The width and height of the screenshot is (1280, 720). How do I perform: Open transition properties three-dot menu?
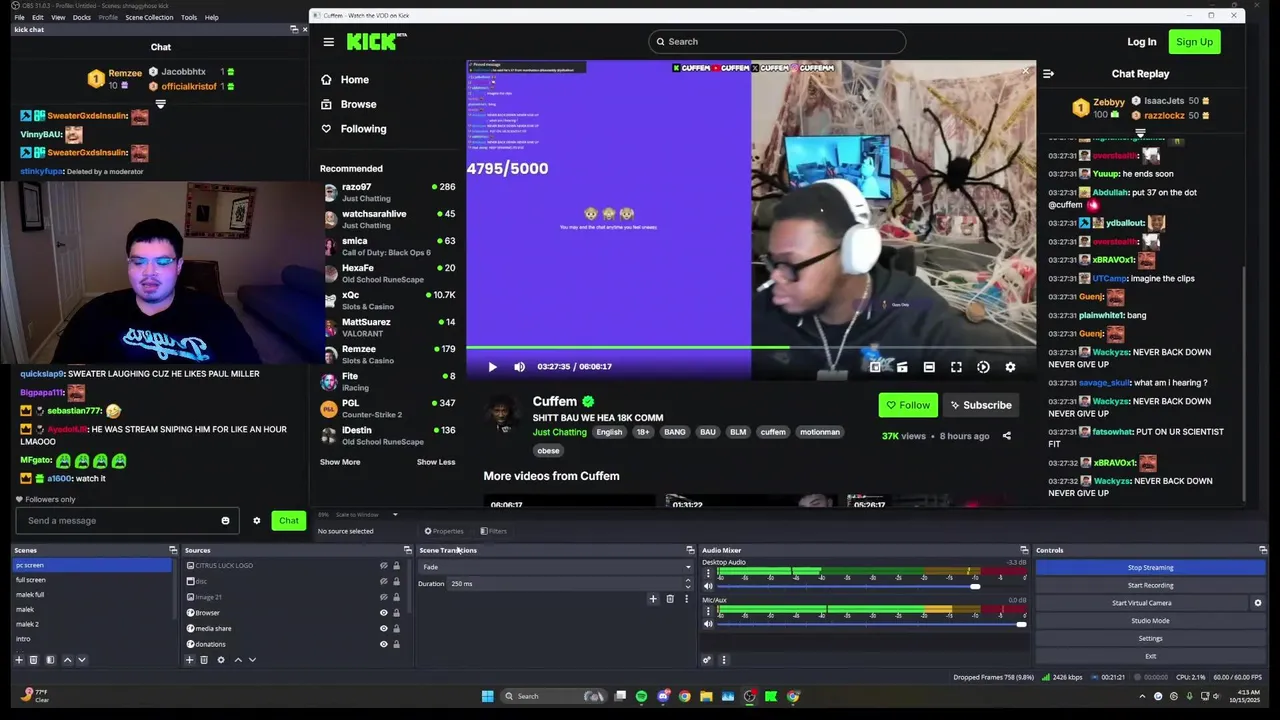coord(685,599)
